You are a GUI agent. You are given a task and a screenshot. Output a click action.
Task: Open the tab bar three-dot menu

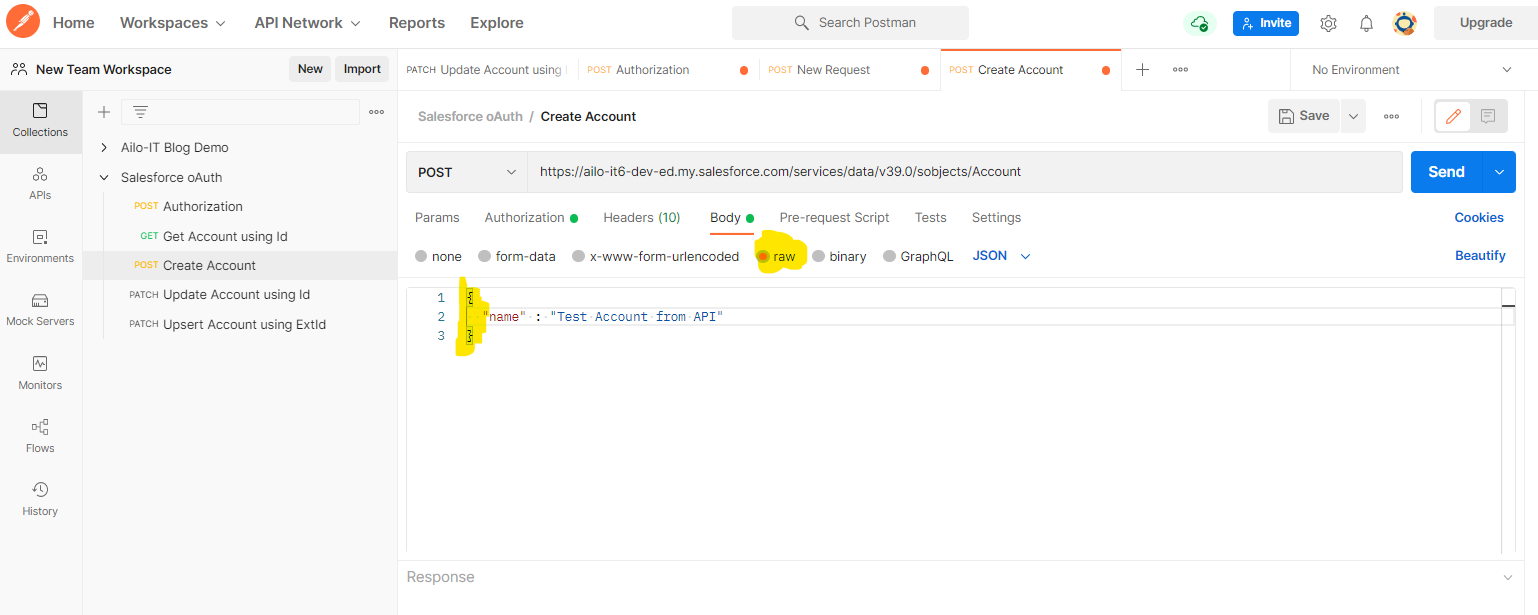point(1180,69)
